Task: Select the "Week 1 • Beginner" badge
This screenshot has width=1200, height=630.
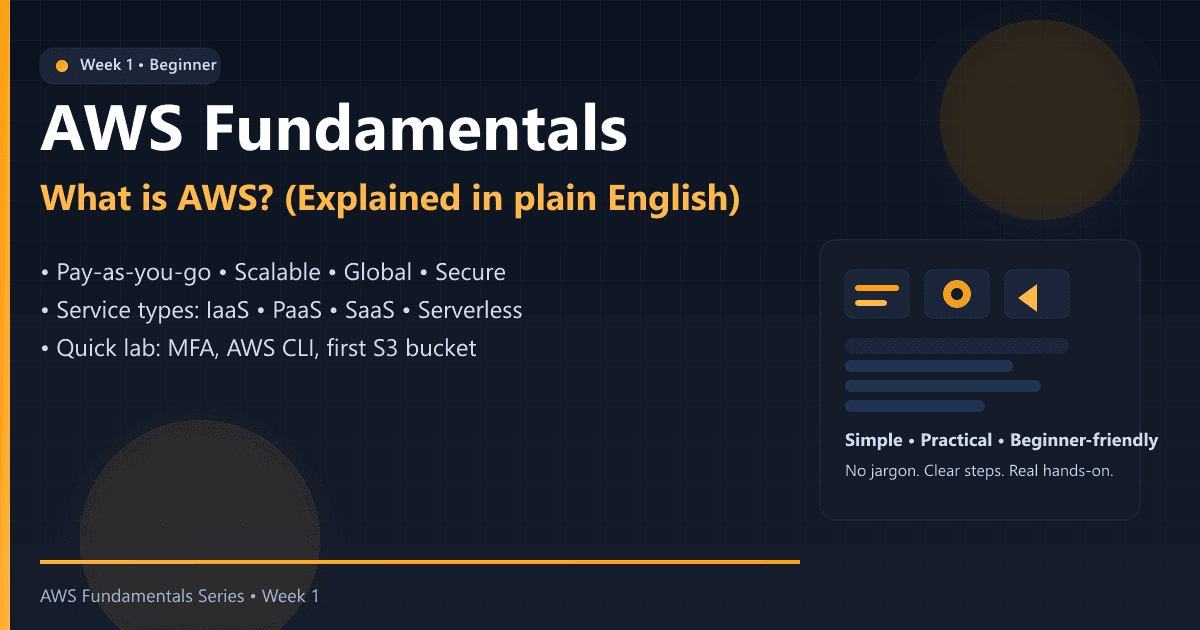Action: (130, 66)
